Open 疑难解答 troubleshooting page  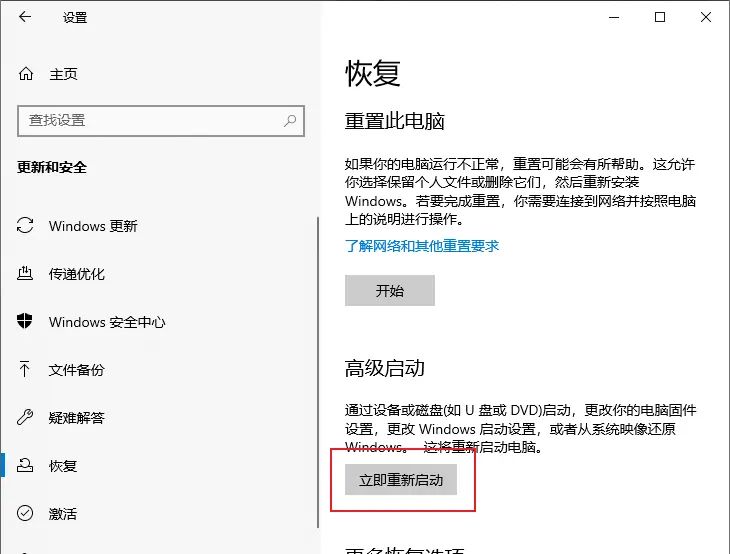77,418
